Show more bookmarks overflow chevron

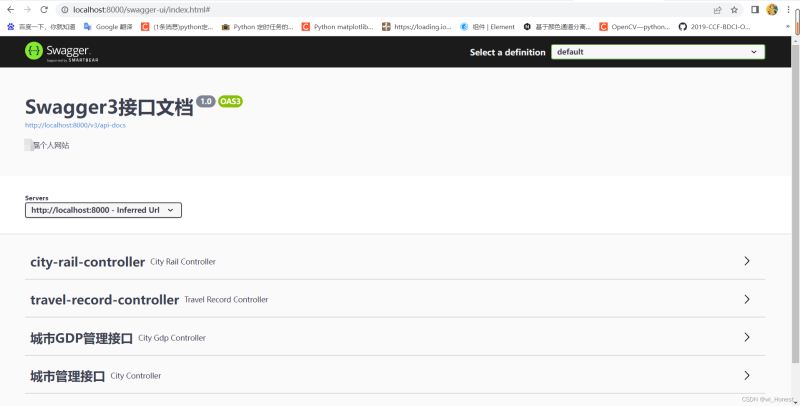tap(789, 27)
